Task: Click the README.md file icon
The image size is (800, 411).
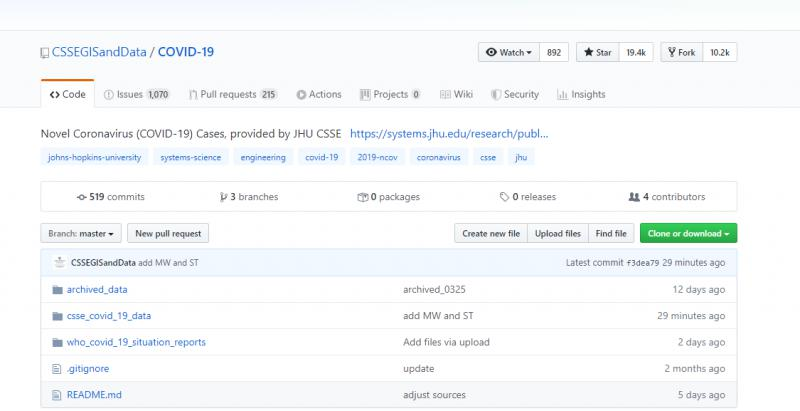Action: coord(57,395)
